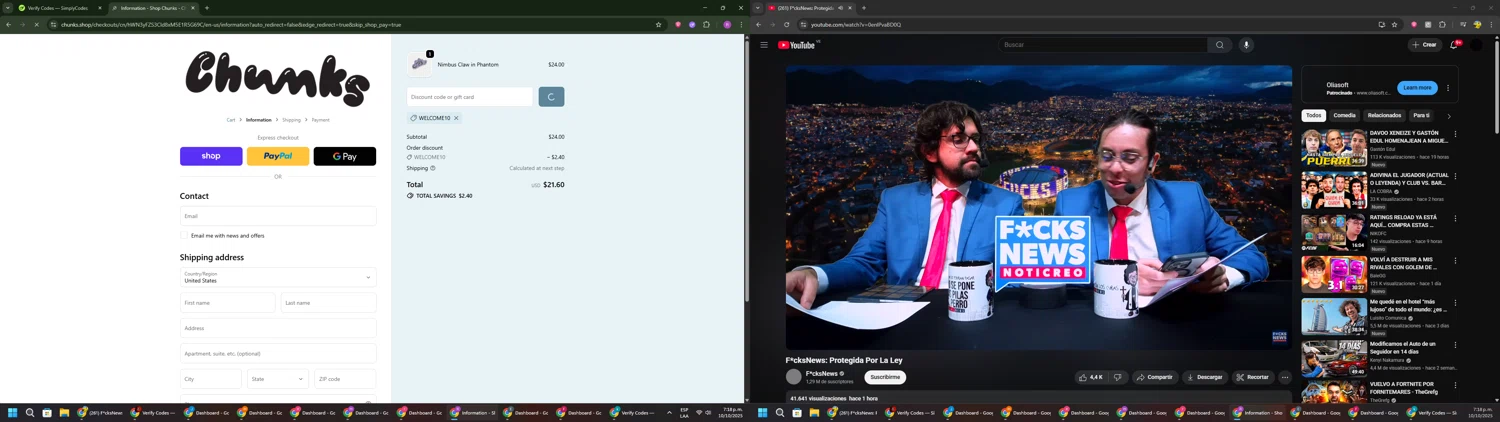Select the Comedia filter chip

click(x=1344, y=115)
